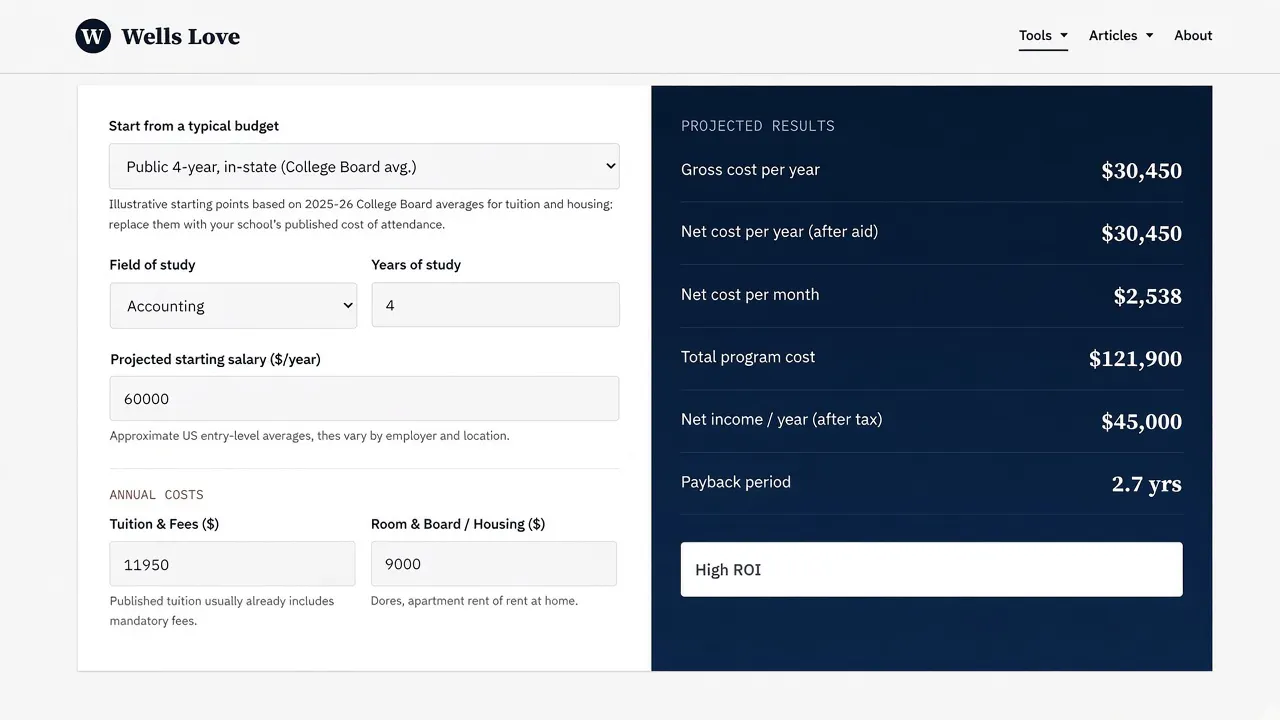Click the Wells Love site title
The height and width of the screenshot is (720, 1280).
pyautogui.click(x=180, y=37)
